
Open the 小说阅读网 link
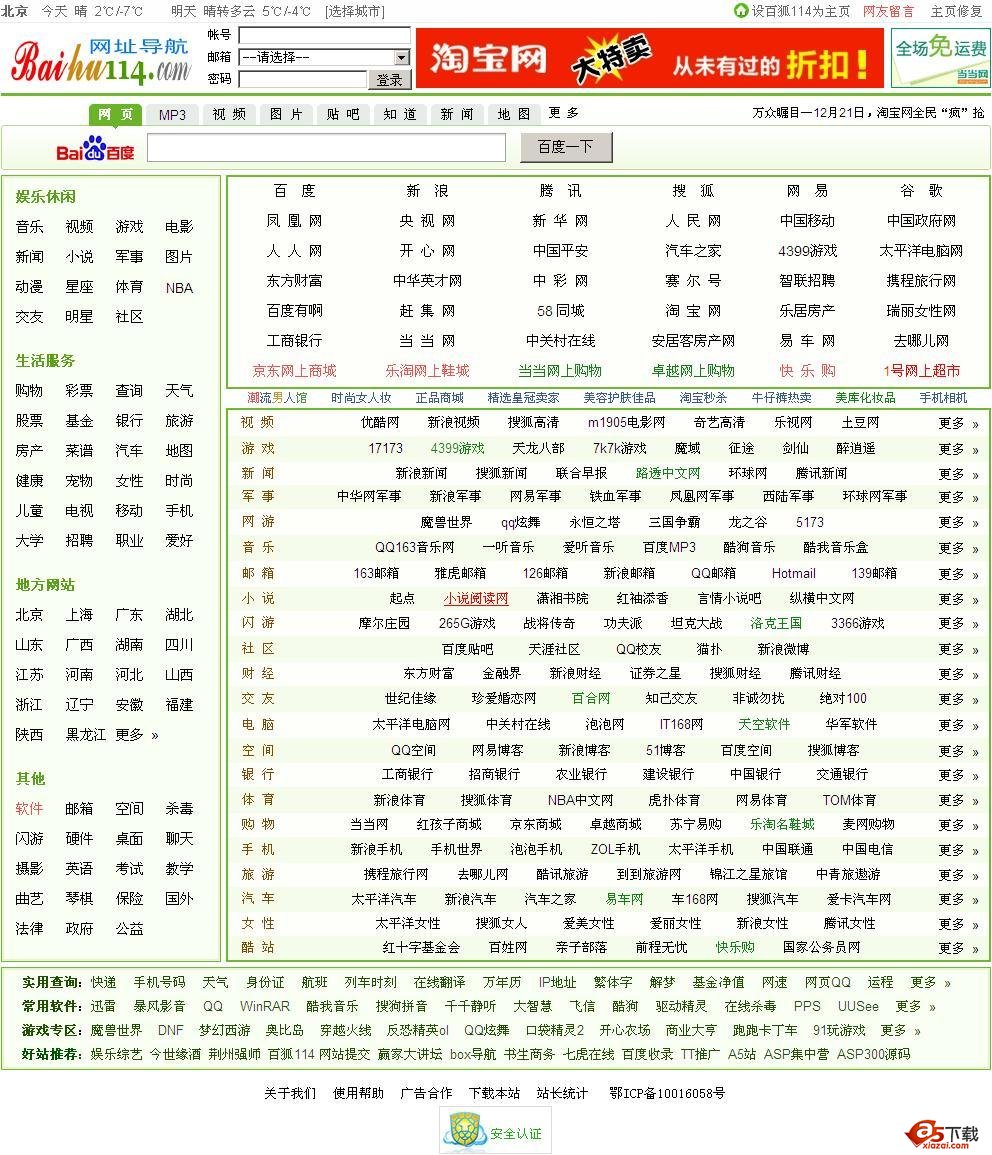[476, 598]
